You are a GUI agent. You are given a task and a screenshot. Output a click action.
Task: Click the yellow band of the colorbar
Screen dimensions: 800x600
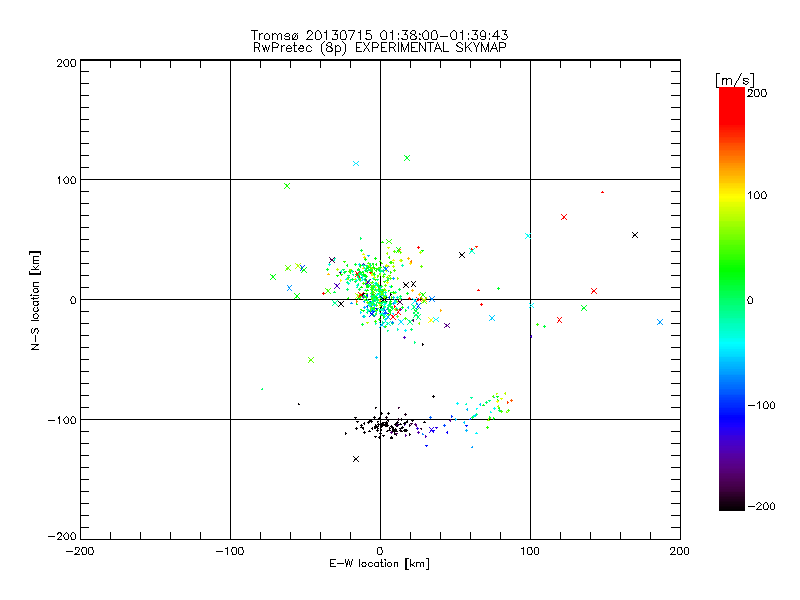pyautogui.click(x=732, y=195)
